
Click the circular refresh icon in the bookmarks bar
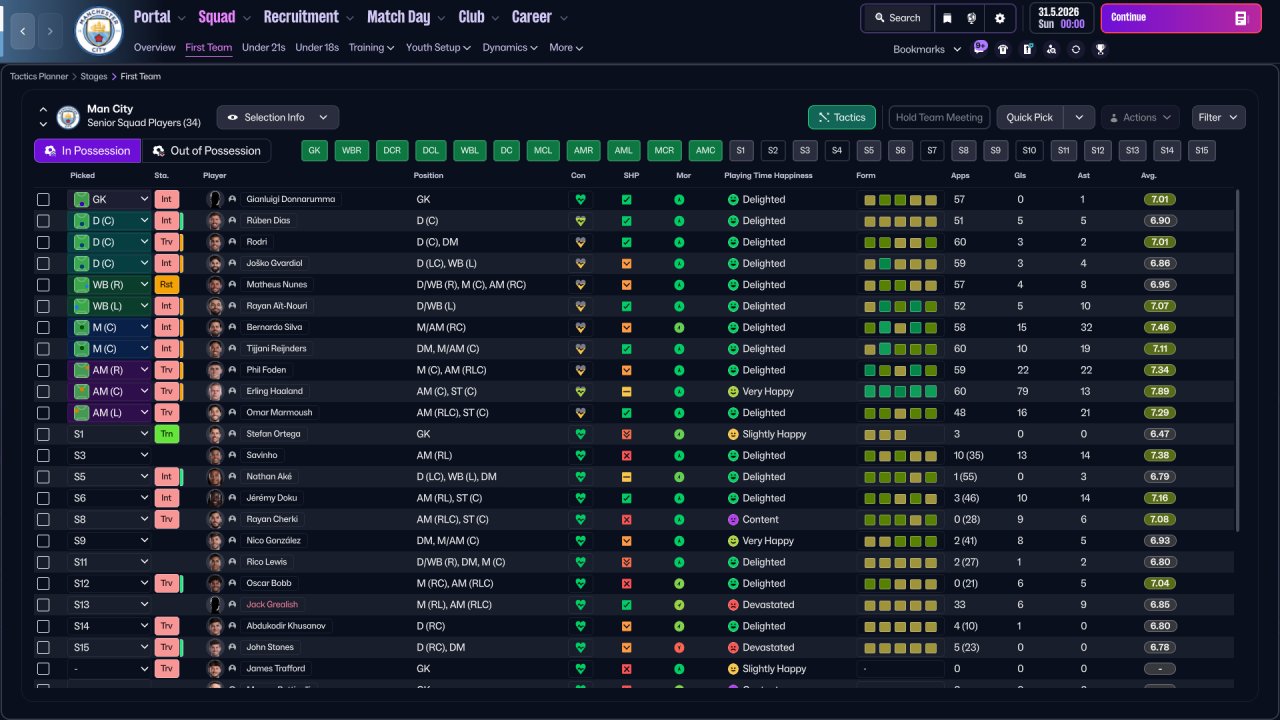[1075, 49]
